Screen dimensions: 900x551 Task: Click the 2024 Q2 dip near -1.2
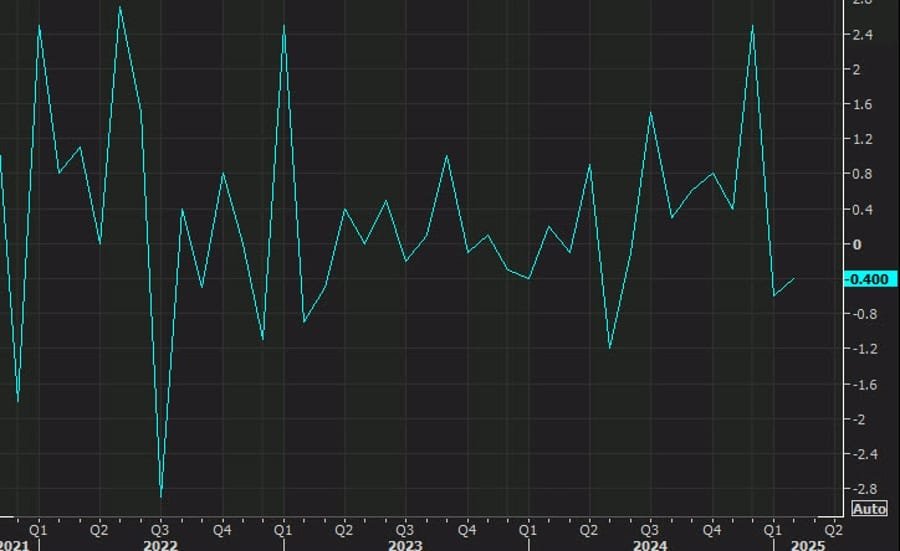coord(610,348)
